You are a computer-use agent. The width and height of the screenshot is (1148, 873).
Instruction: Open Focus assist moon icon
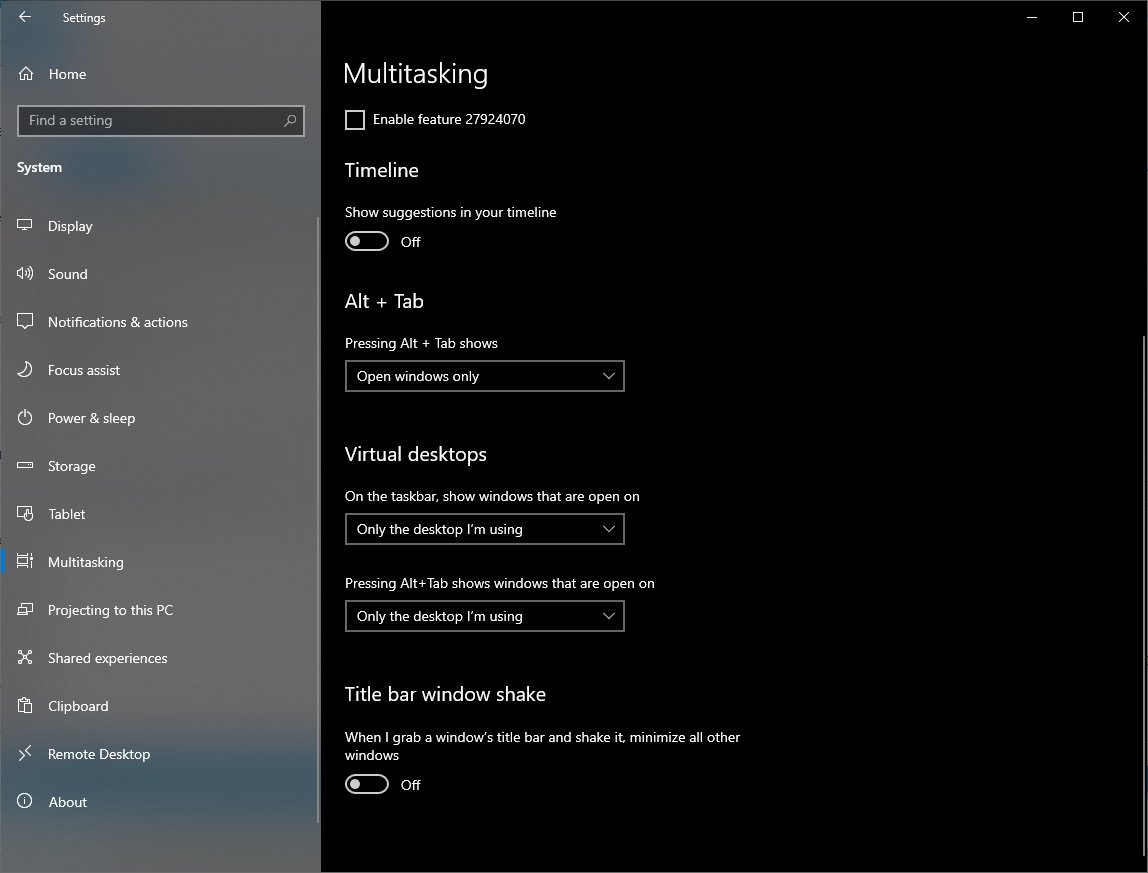26,370
